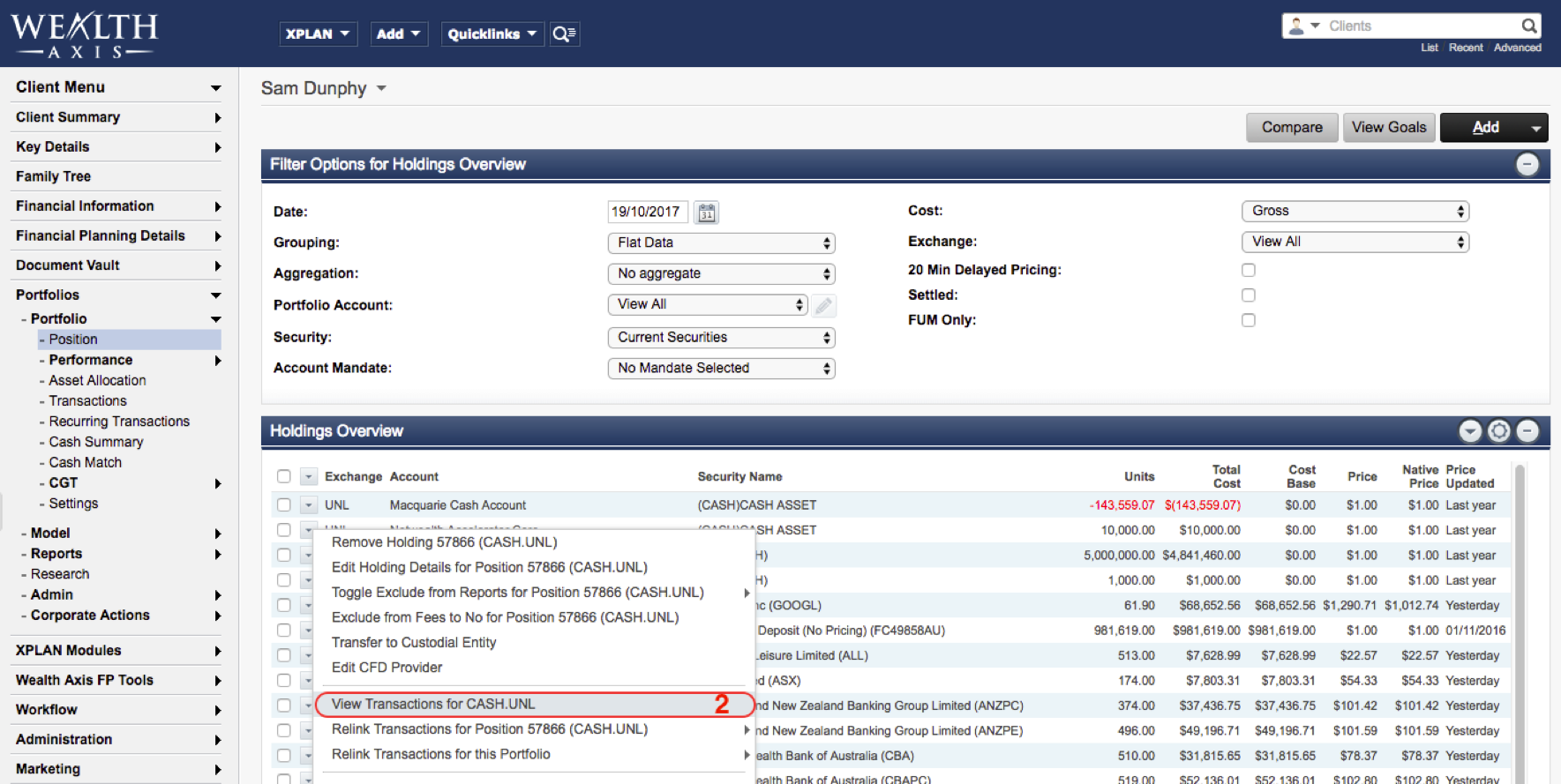Click the black Add button
Image resolution: width=1561 pixels, height=784 pixels.
click(1485, 127)
